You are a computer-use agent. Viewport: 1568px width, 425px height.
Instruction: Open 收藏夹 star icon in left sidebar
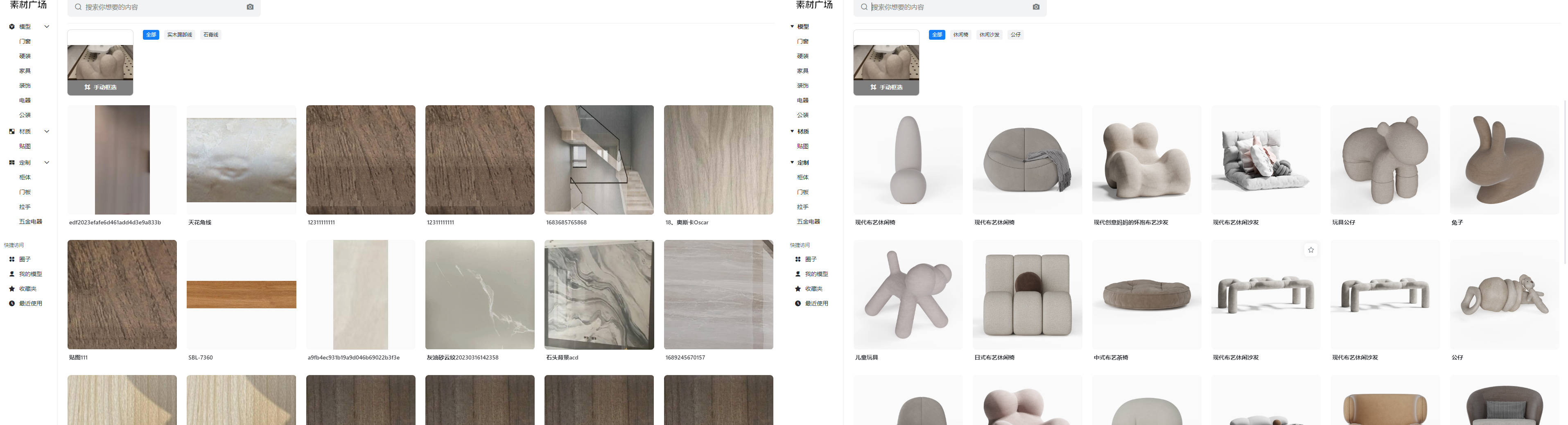(11, 289)
